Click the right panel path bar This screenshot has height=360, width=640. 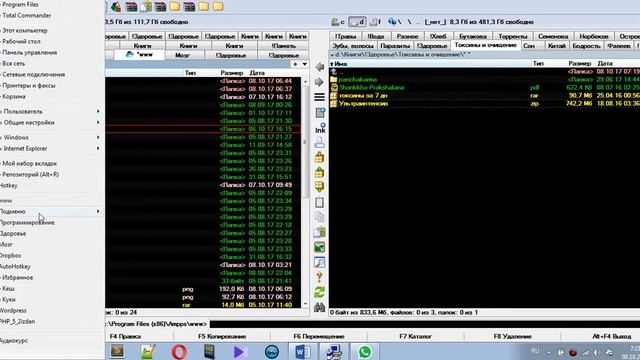point(484,54)
